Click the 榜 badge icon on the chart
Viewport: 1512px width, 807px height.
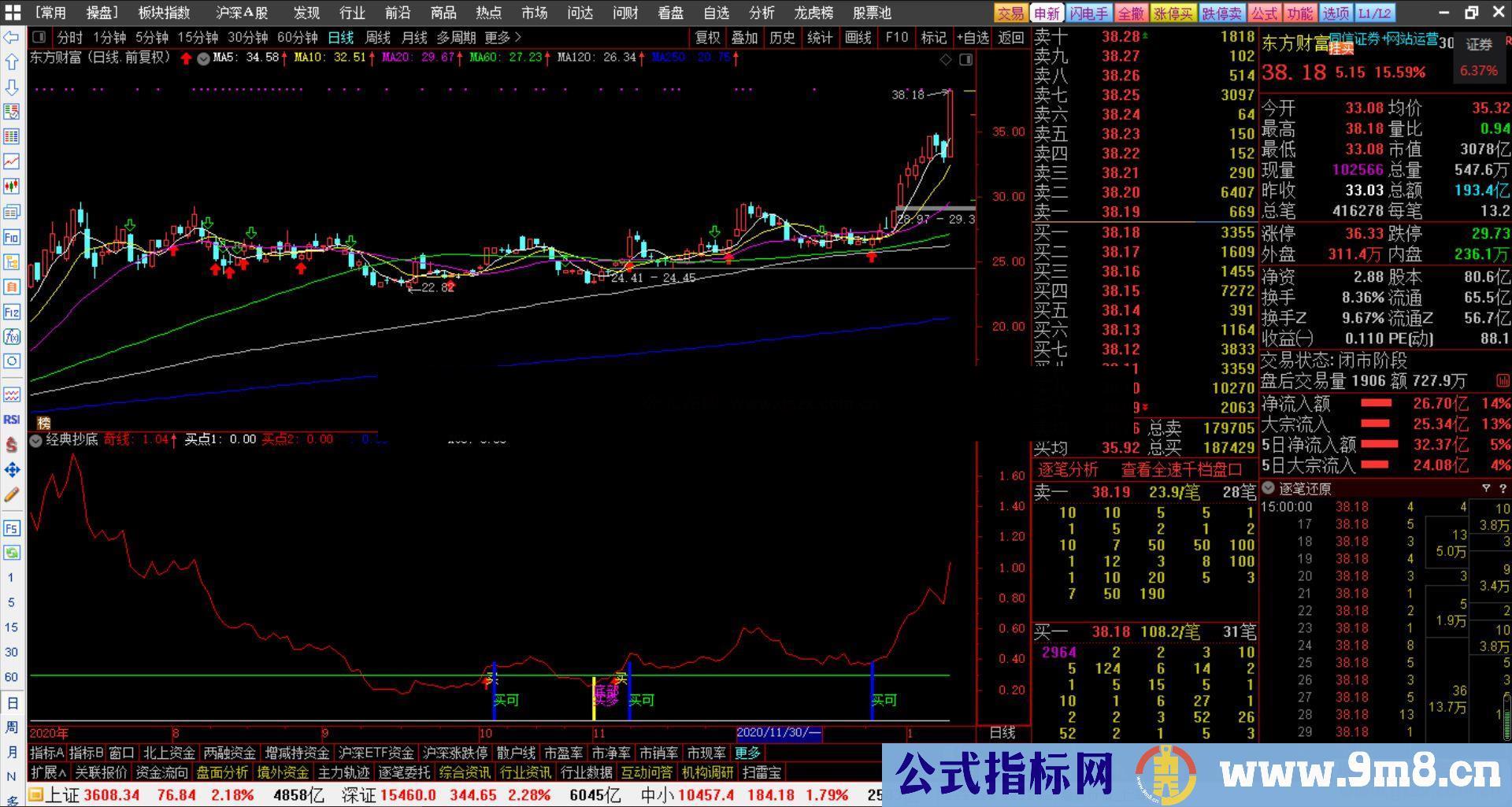tap(44, 423)
